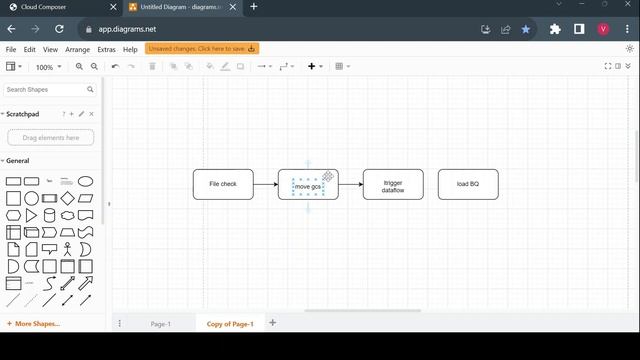Click the horizontal canvas scrollbar
Image resolution: width=640 pixels, height=360 pixels.
(x=362, y=311)
